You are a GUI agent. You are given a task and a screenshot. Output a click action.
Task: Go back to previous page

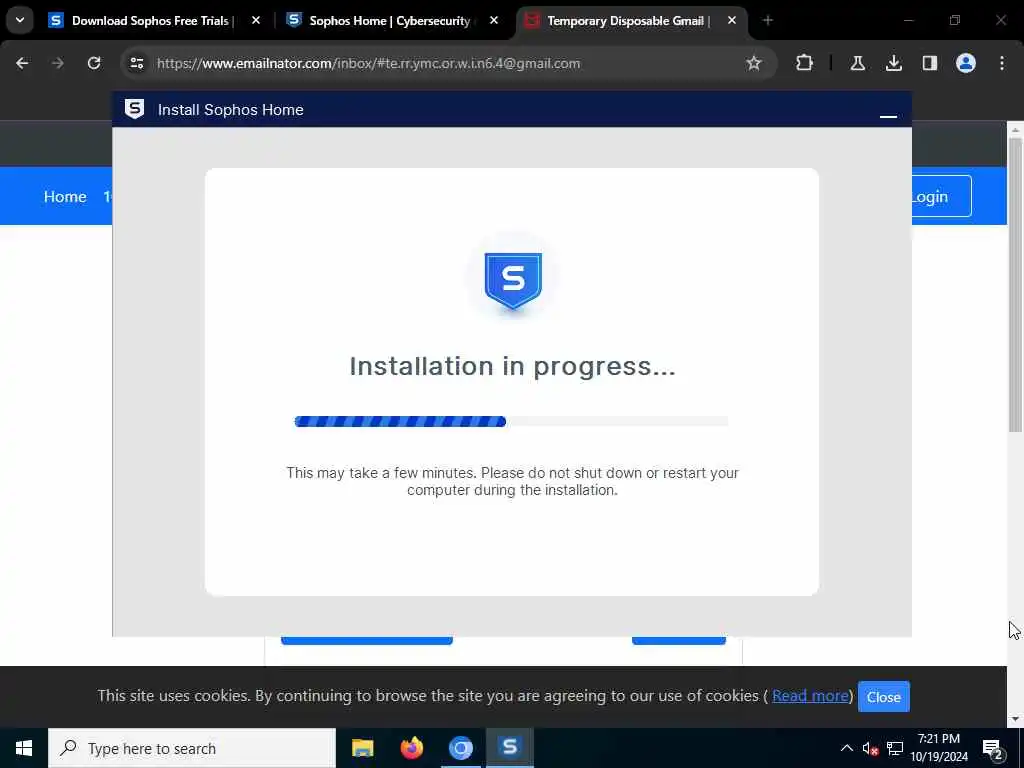[22, 63]
